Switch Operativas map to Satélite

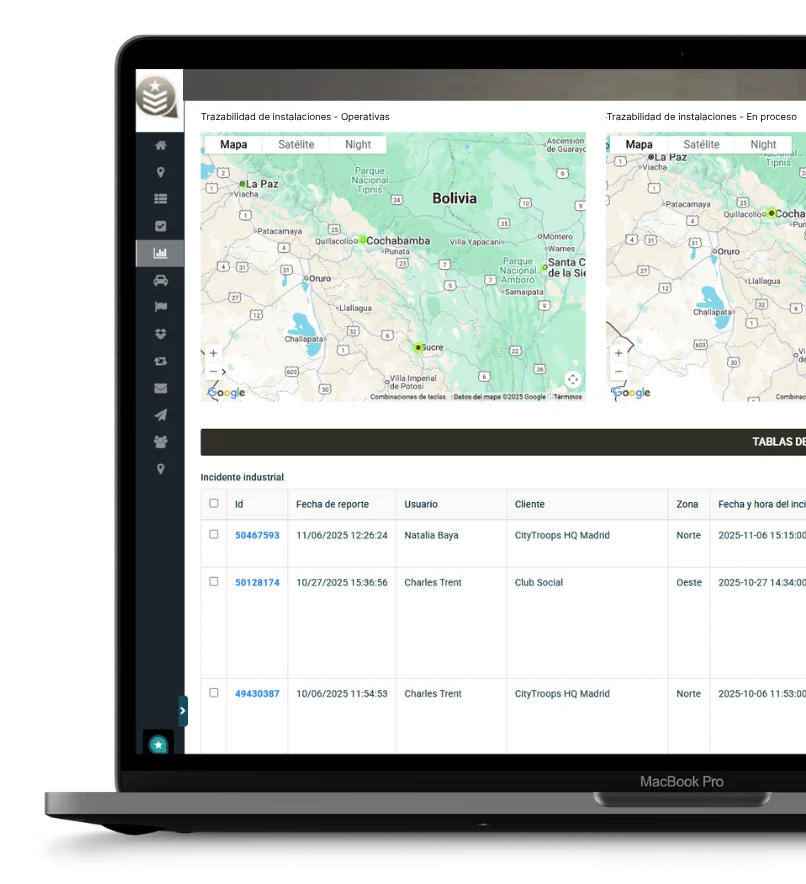pos(296,144)
